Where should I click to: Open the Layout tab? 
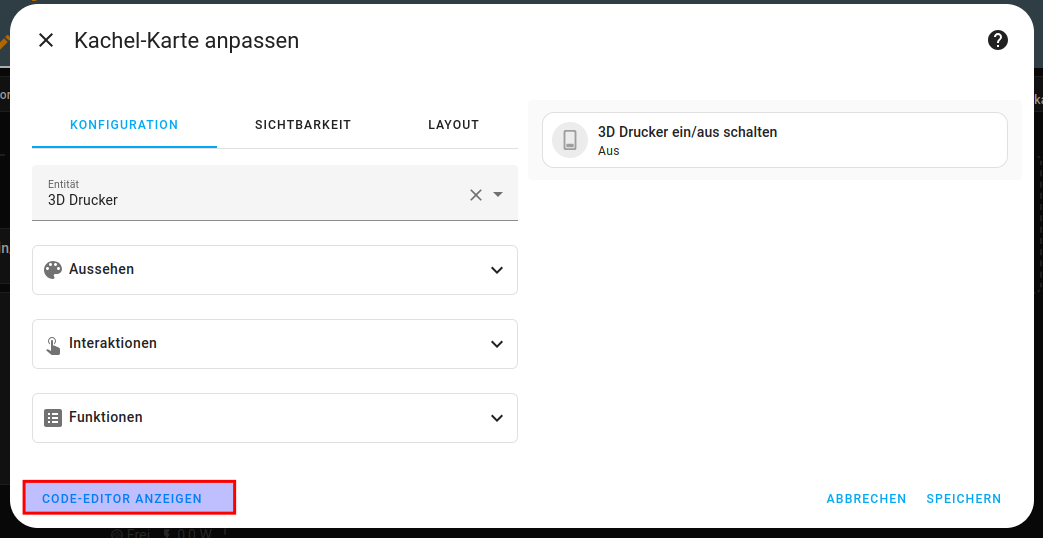point(453,125)
